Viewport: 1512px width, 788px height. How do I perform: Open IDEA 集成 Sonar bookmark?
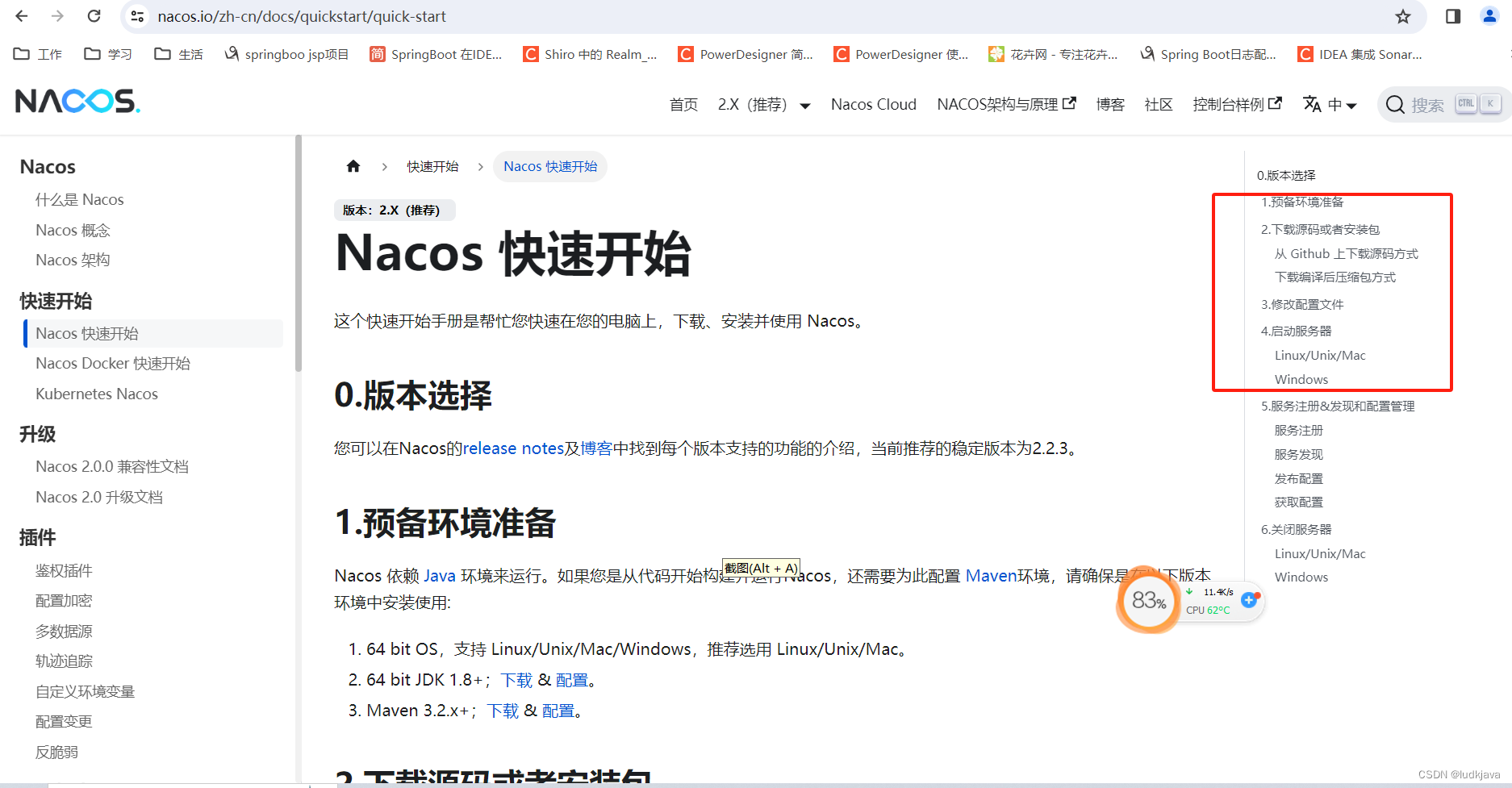pos(1360,54)
